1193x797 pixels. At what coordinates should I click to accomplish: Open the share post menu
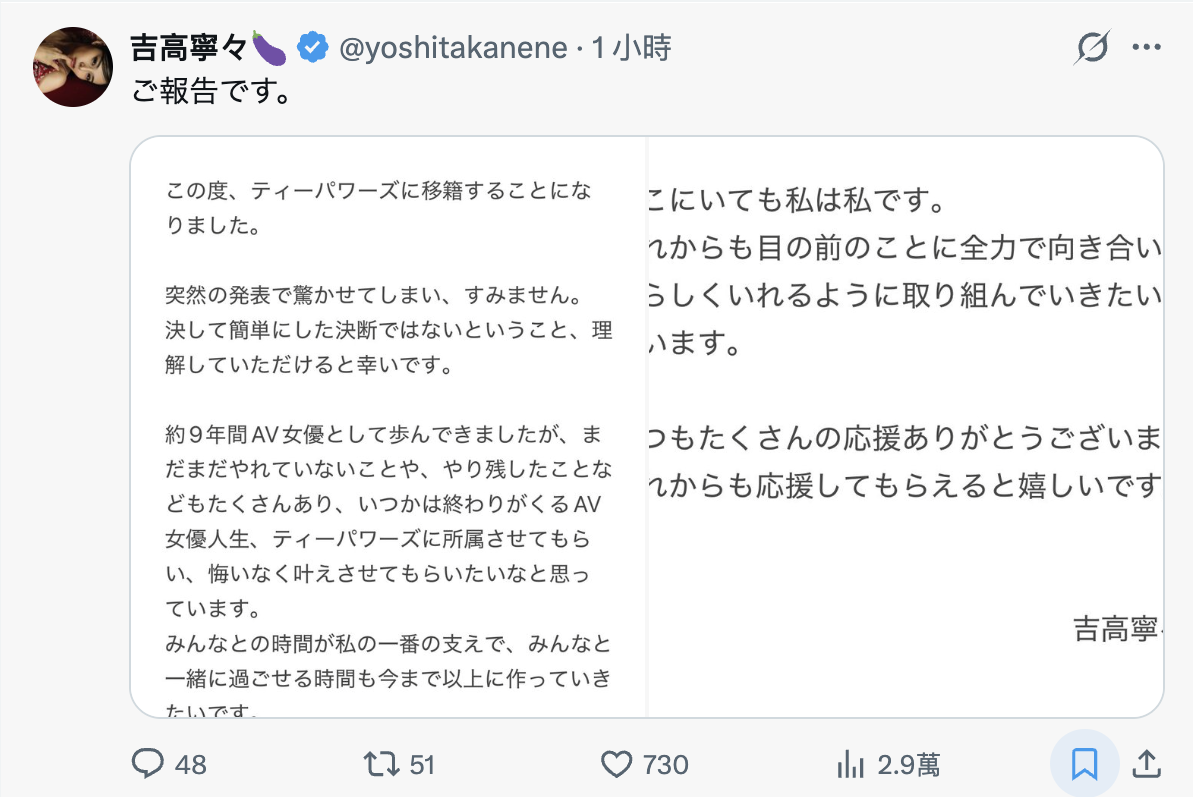[1144, 765]
